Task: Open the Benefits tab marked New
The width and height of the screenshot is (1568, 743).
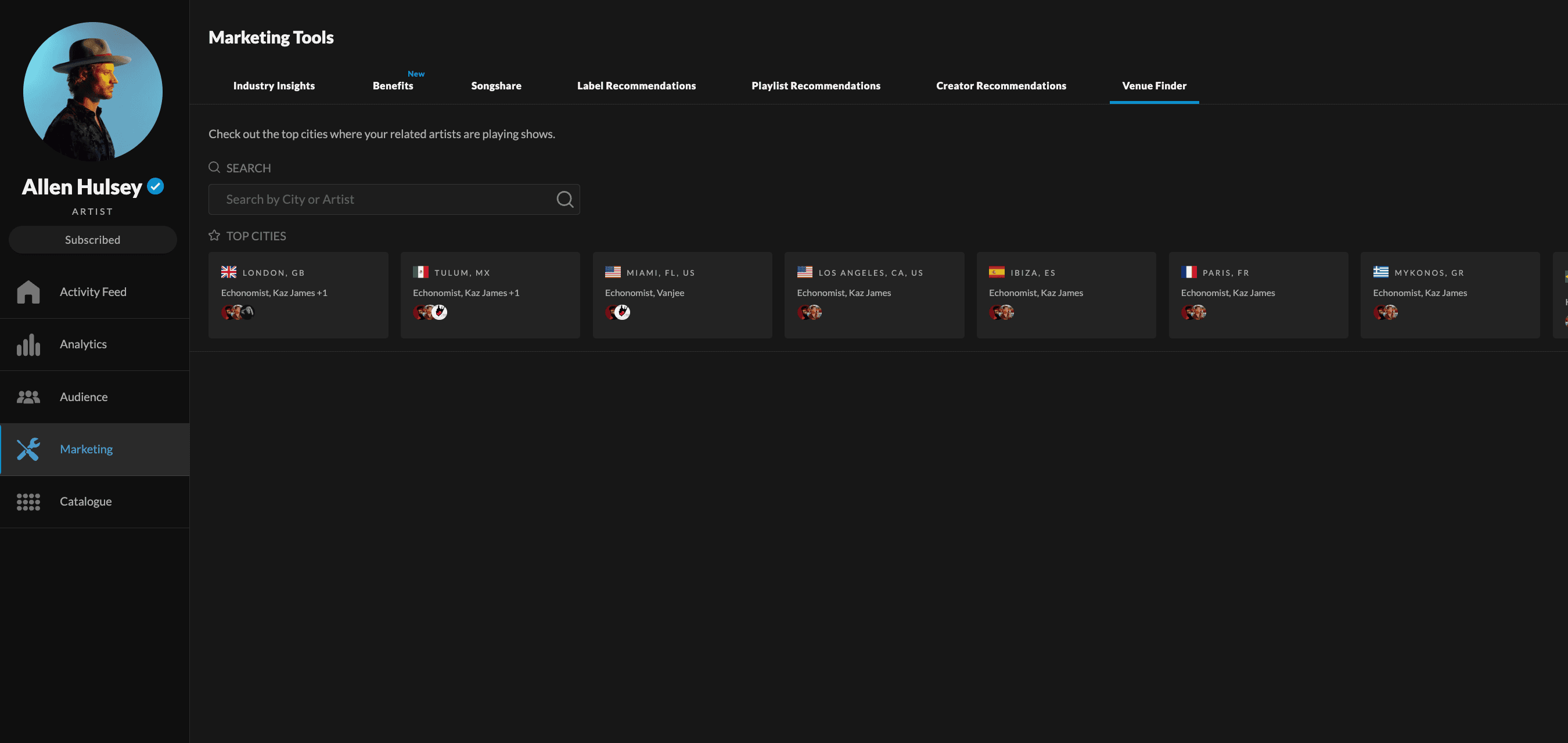Action: pyautogui.click(x=392, y=86)
